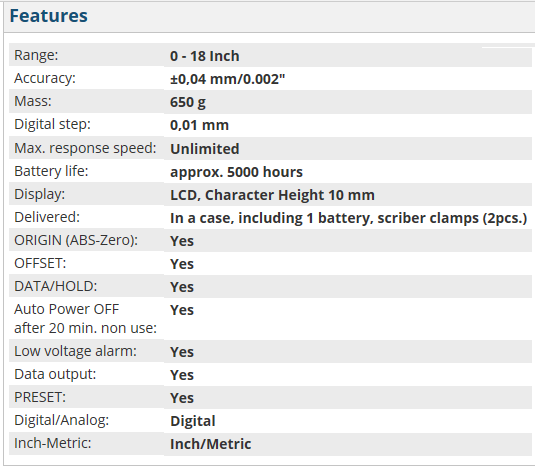The width and height of the screenshot is (535, 466).
Task: Select the Max. response speed label
Action: coord(85,148)
